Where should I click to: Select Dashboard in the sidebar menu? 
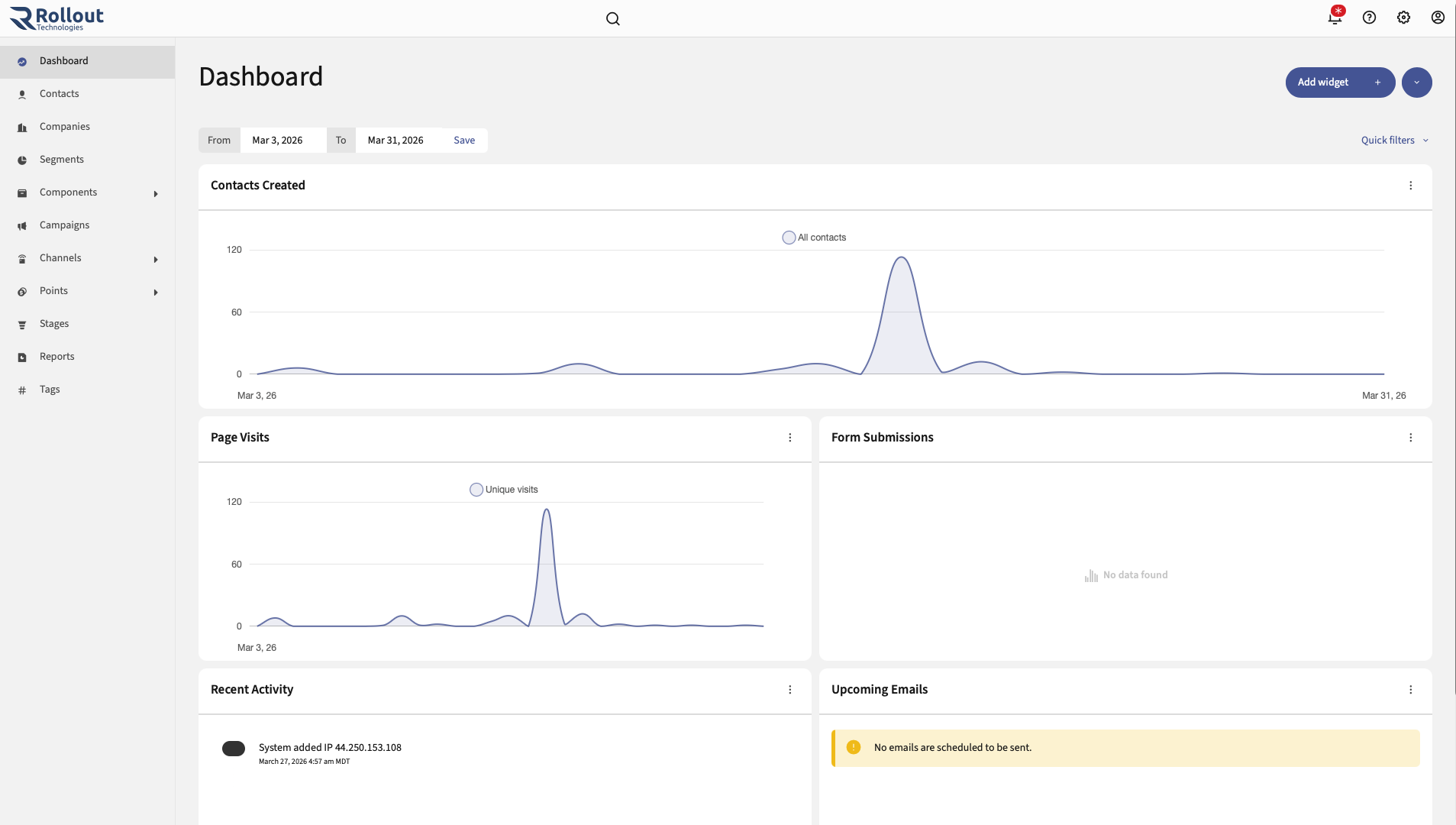(x=63, y=61)
